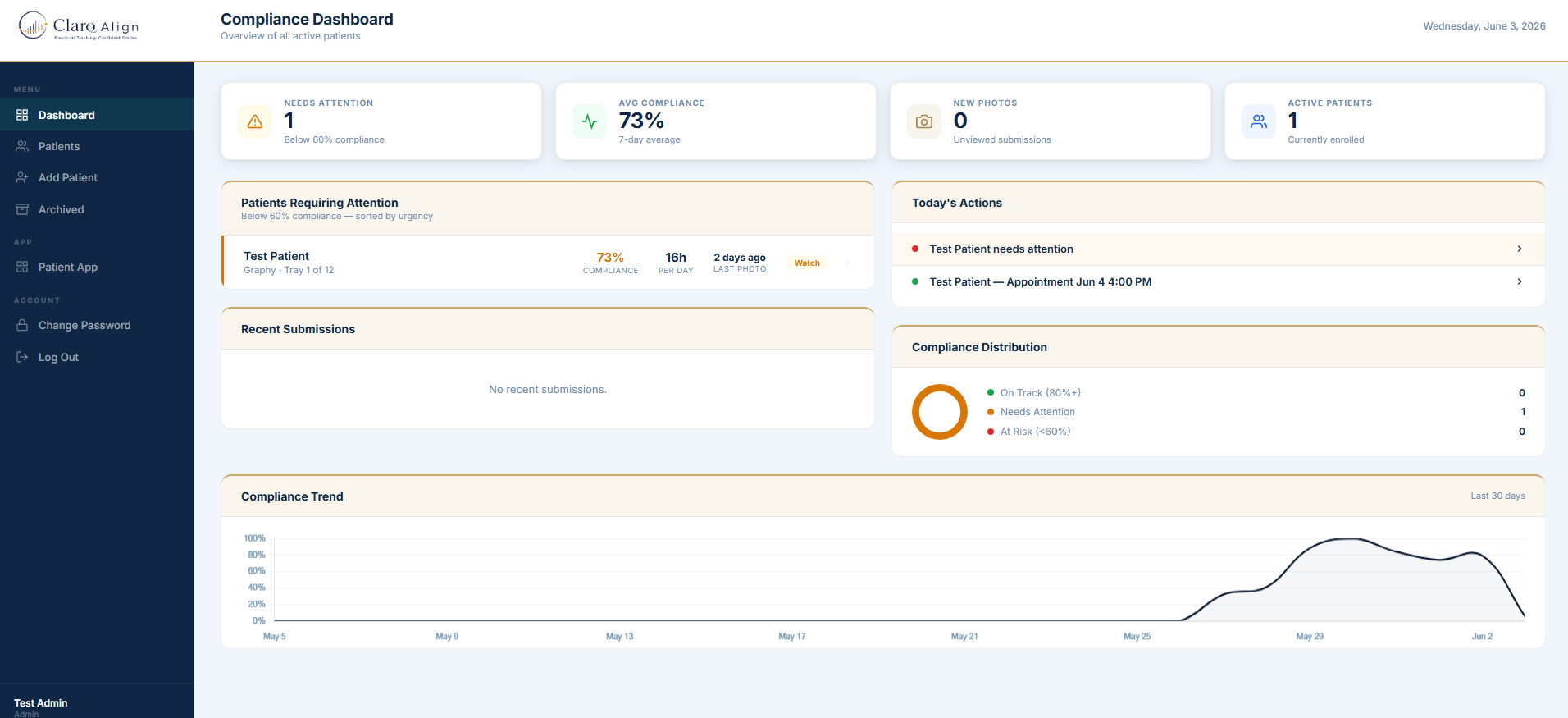The width and height of the screenshot is (1568, 718).
Task: Click the Needs Attention legend label
Action: click(x=1037, y=412)
